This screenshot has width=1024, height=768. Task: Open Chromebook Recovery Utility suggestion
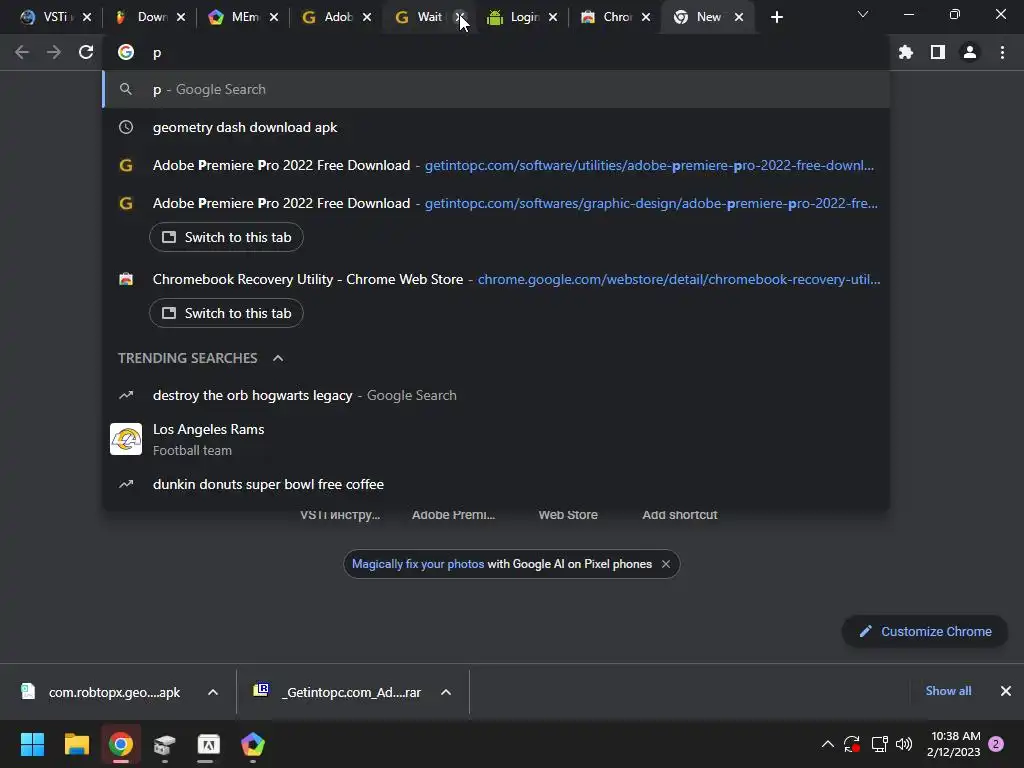coord(496,280)
